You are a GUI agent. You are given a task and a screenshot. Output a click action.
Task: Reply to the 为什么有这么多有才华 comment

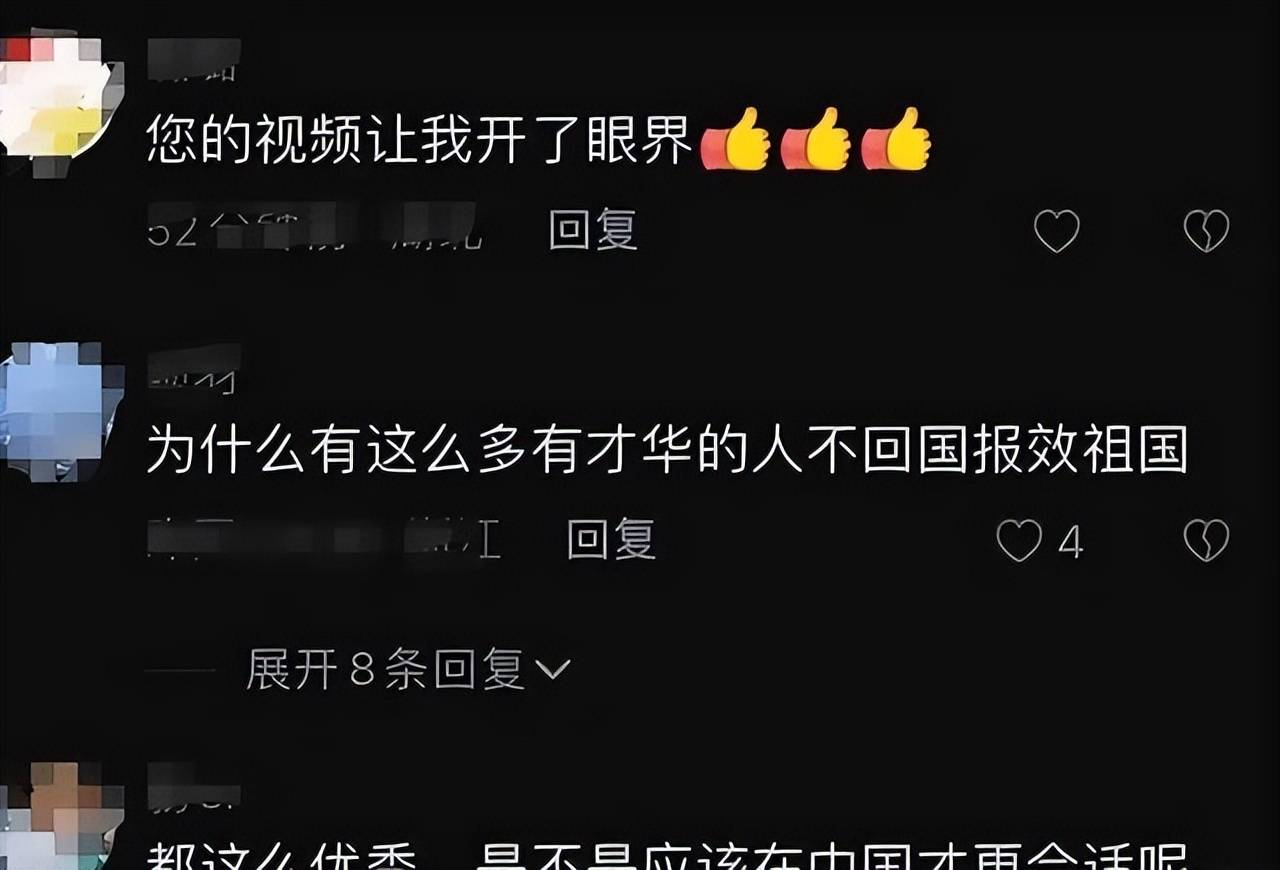click(x=611, y=540)
